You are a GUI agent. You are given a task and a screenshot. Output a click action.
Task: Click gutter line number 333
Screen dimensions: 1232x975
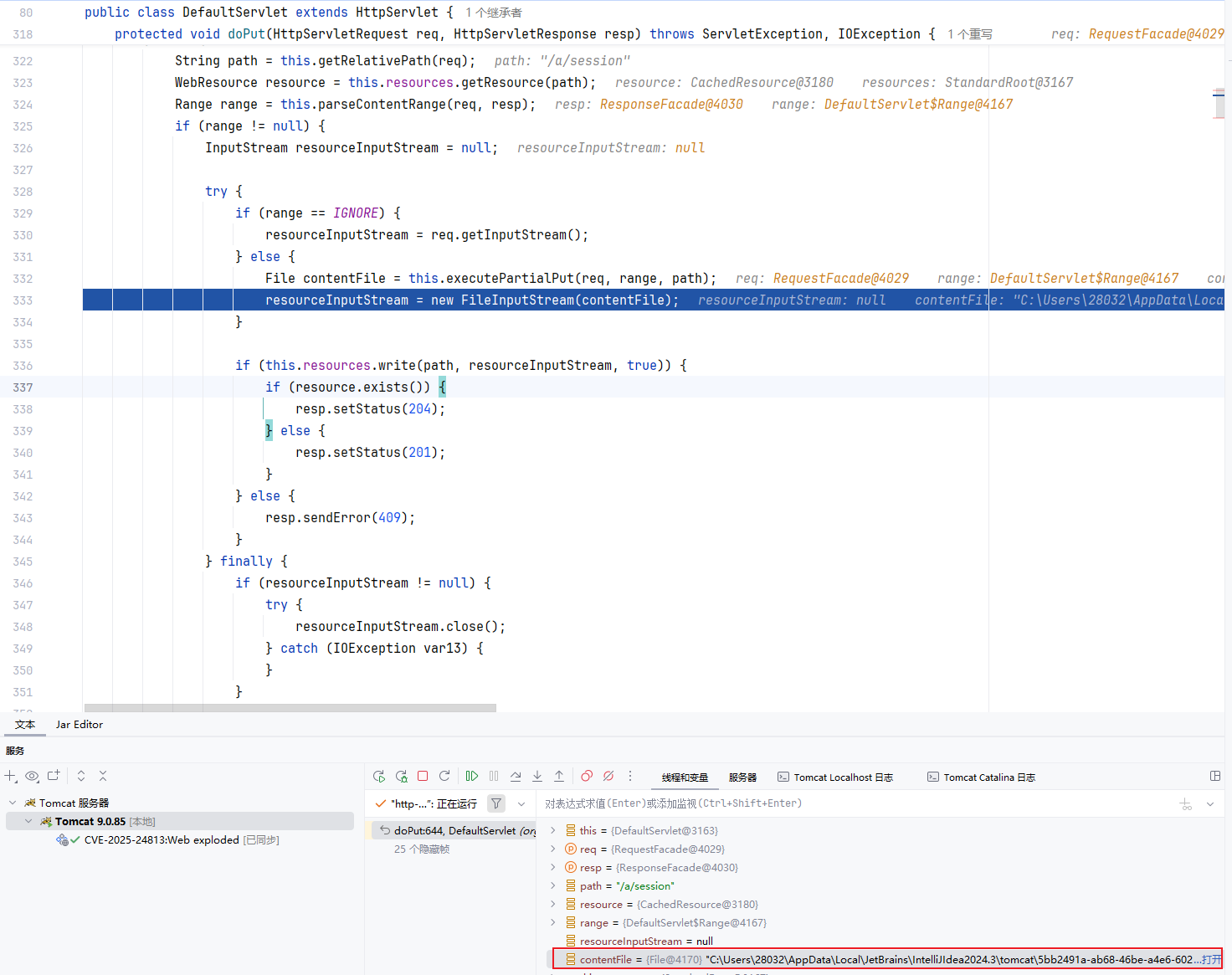tap(23, 300)
